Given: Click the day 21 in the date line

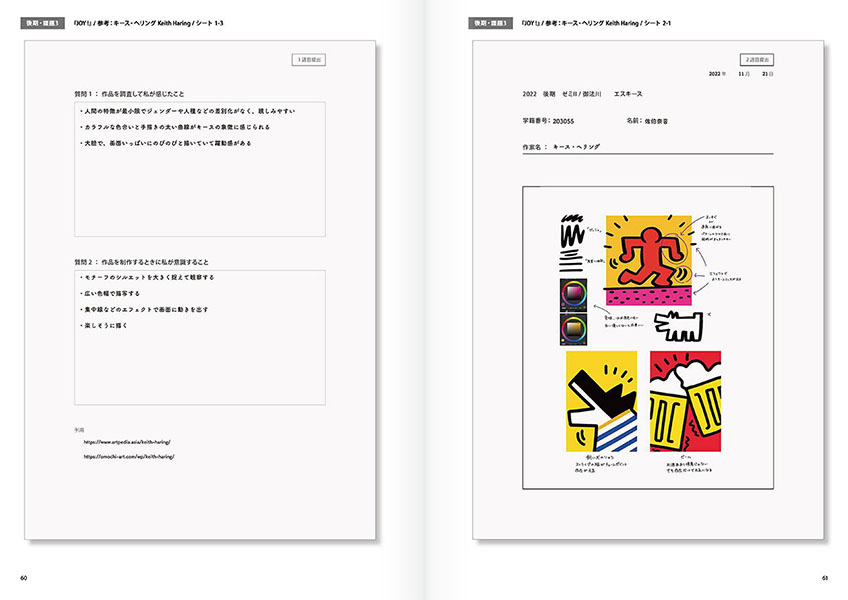Looking at the screenshot, I should pyautogui.click(x=767, y=74).
